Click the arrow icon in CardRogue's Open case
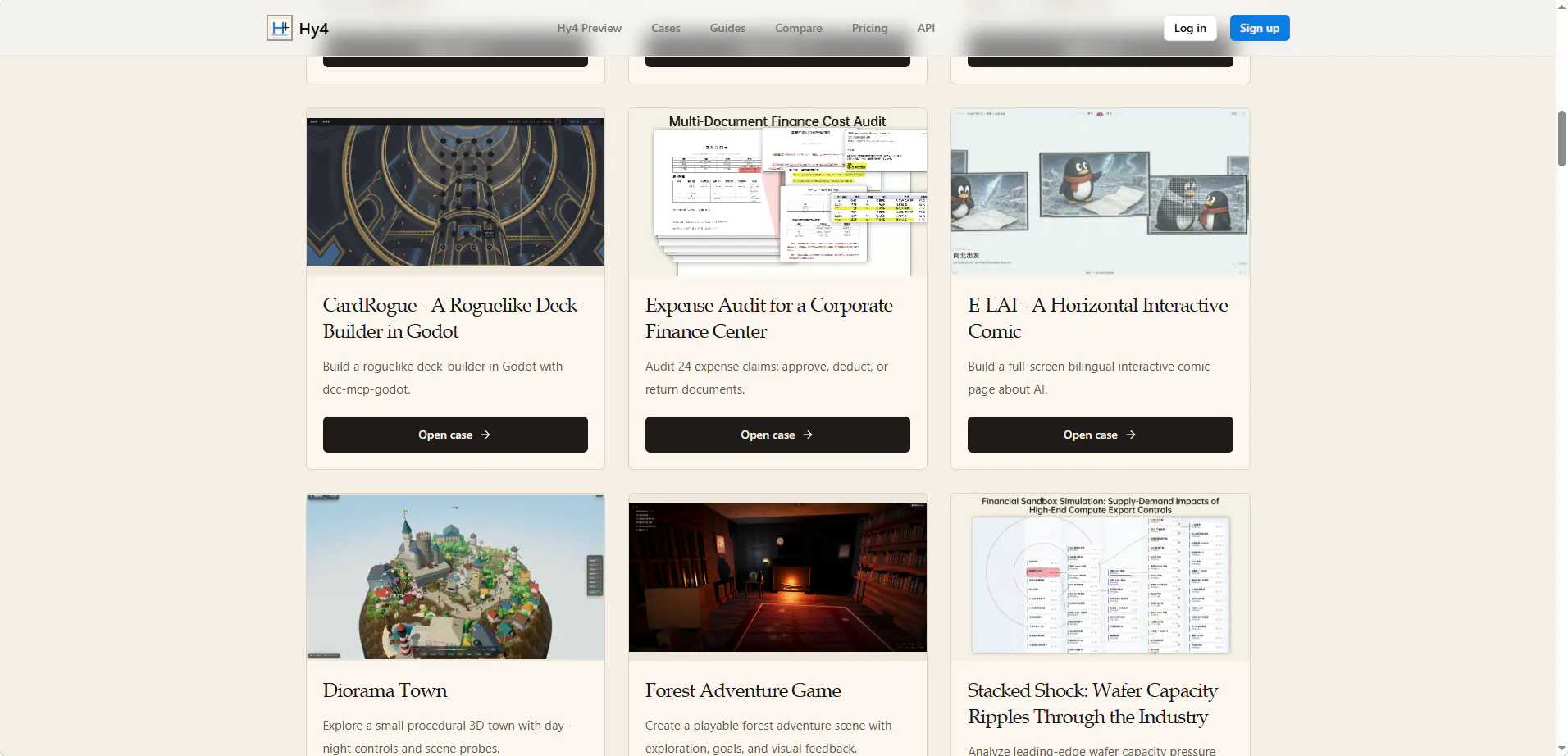1568x756 pixels. (x=485, y=435)
